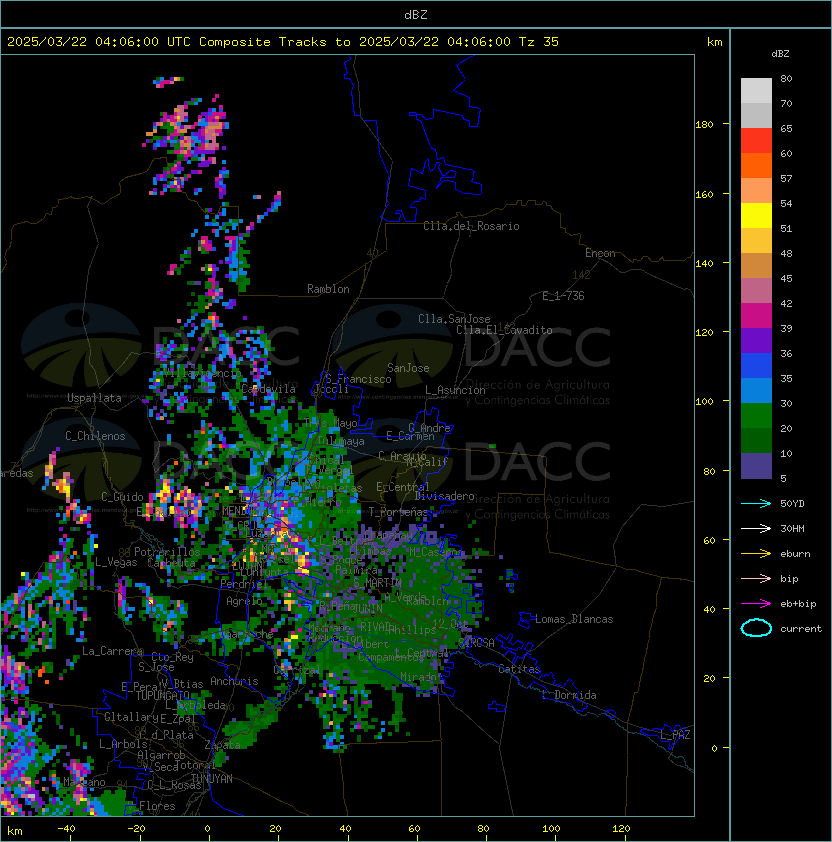Click the cyan ellipse 'current' icon

click(756, 628)
